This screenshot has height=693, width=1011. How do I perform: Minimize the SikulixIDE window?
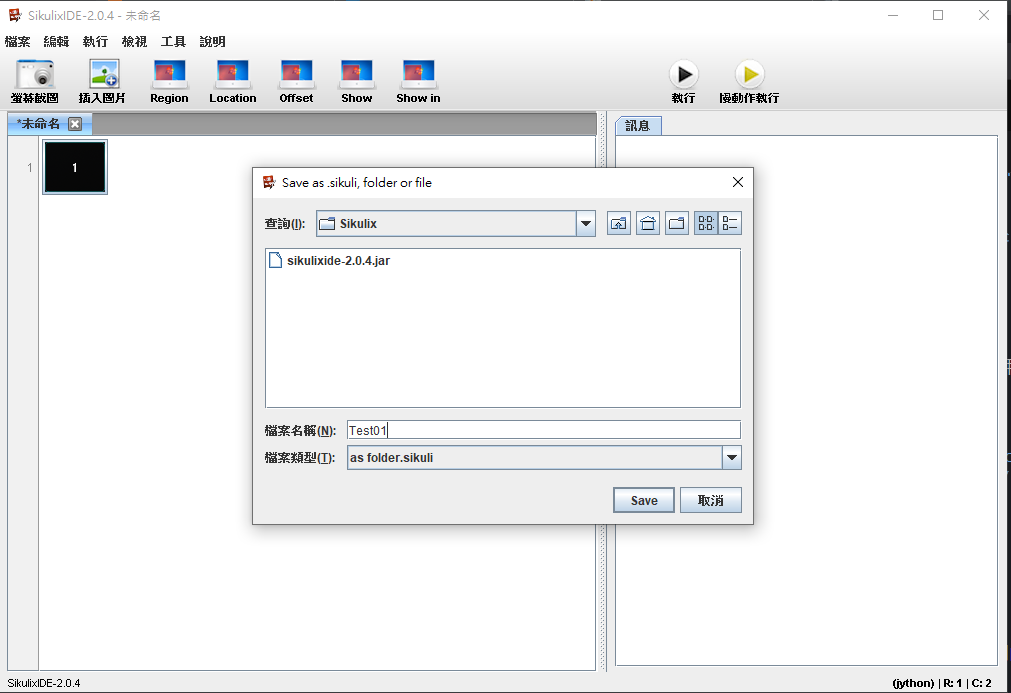(x=893, y=15)
